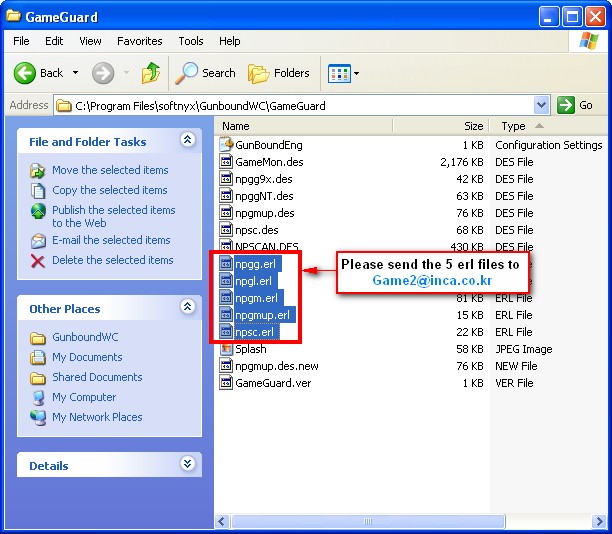Click Move the selected items

(110, 170)
